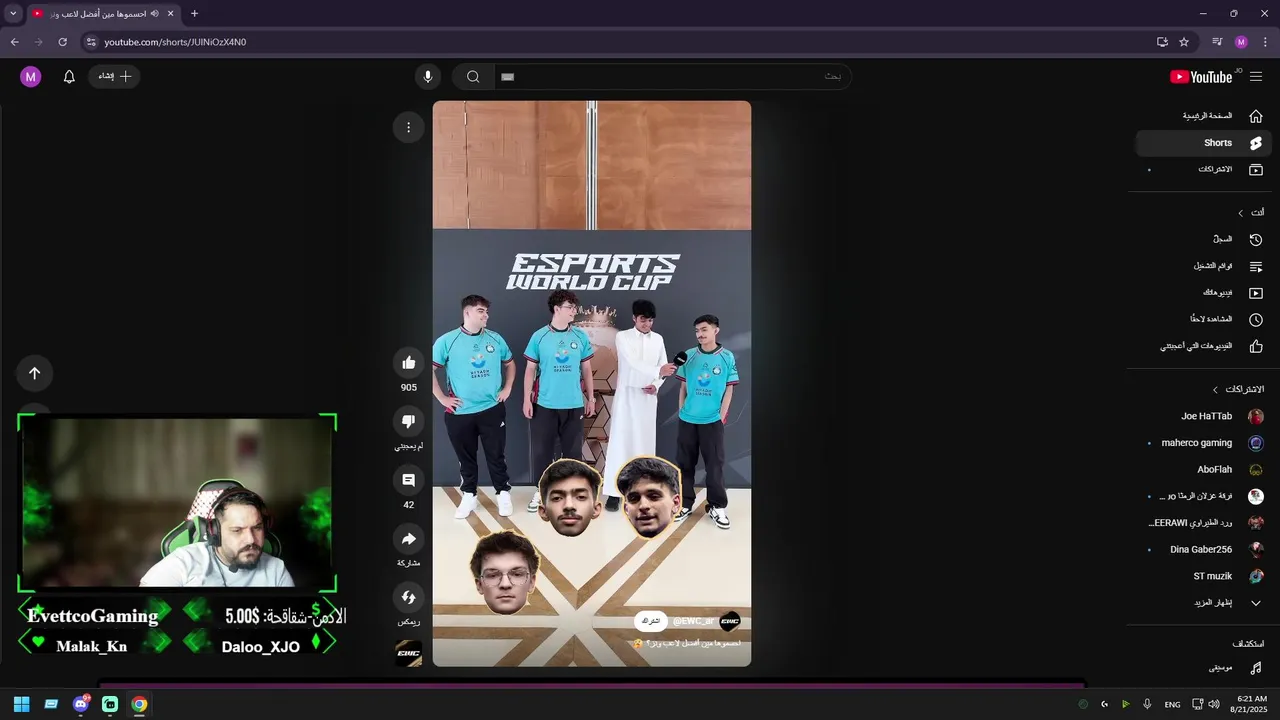This screenshot has height=720, width=1280.
Task: Open the Chrome three-dot menu
Action: coord(1265,42)
